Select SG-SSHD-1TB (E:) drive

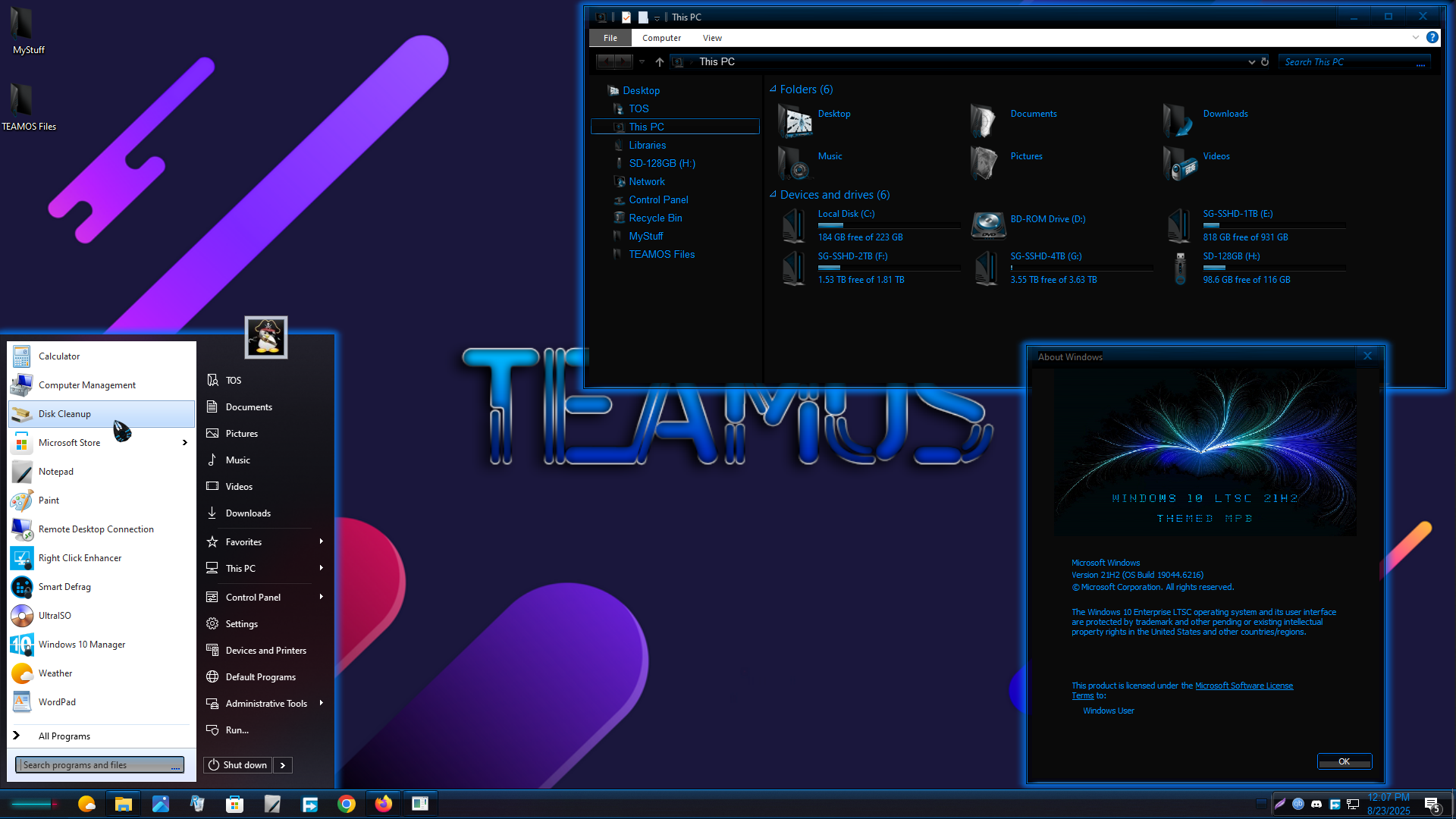[x=1254, y=226]
